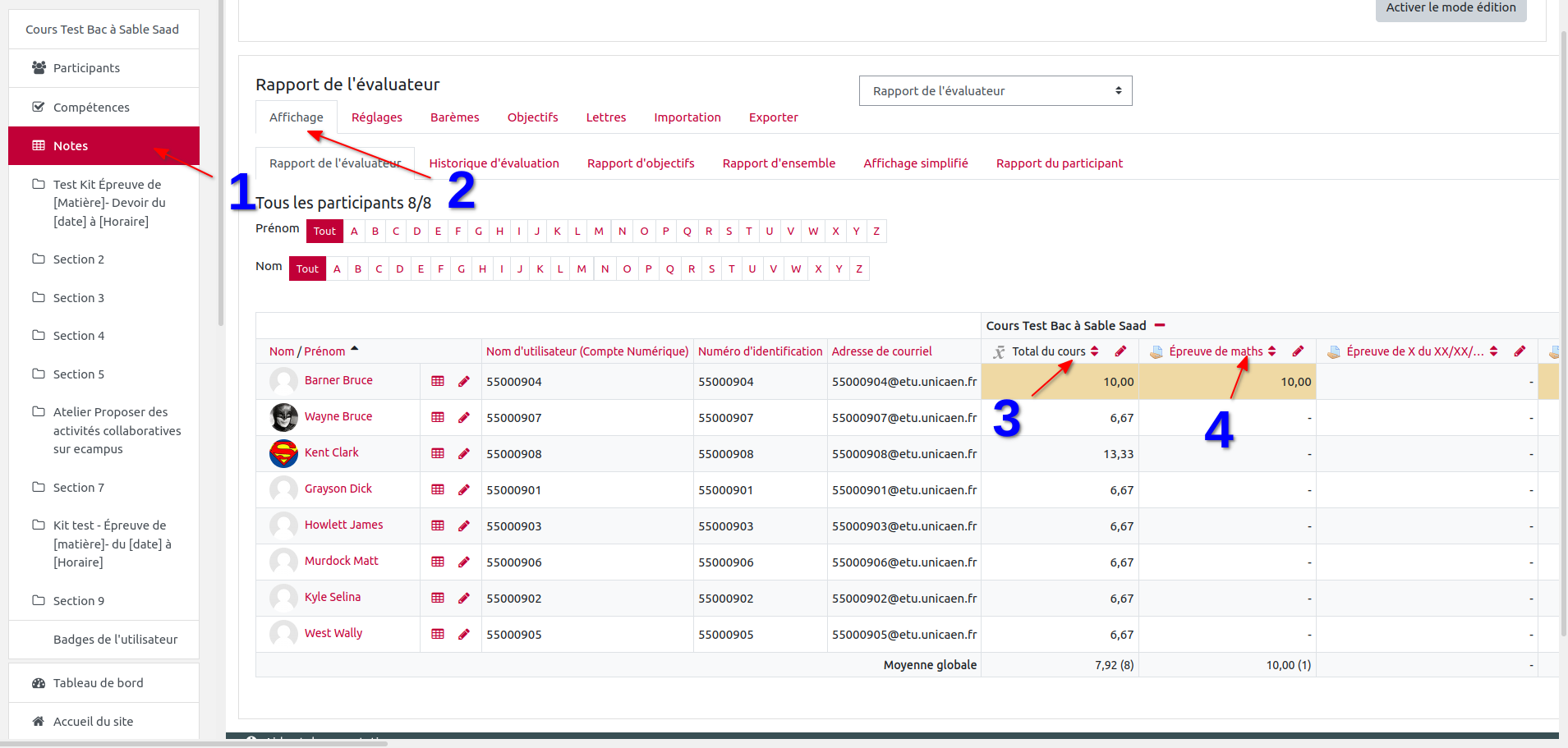Collapse the Cours Test Bac à Sable Saad category
The height and width of the screenshot is (748, 1568).
(x=1160, y=326)
